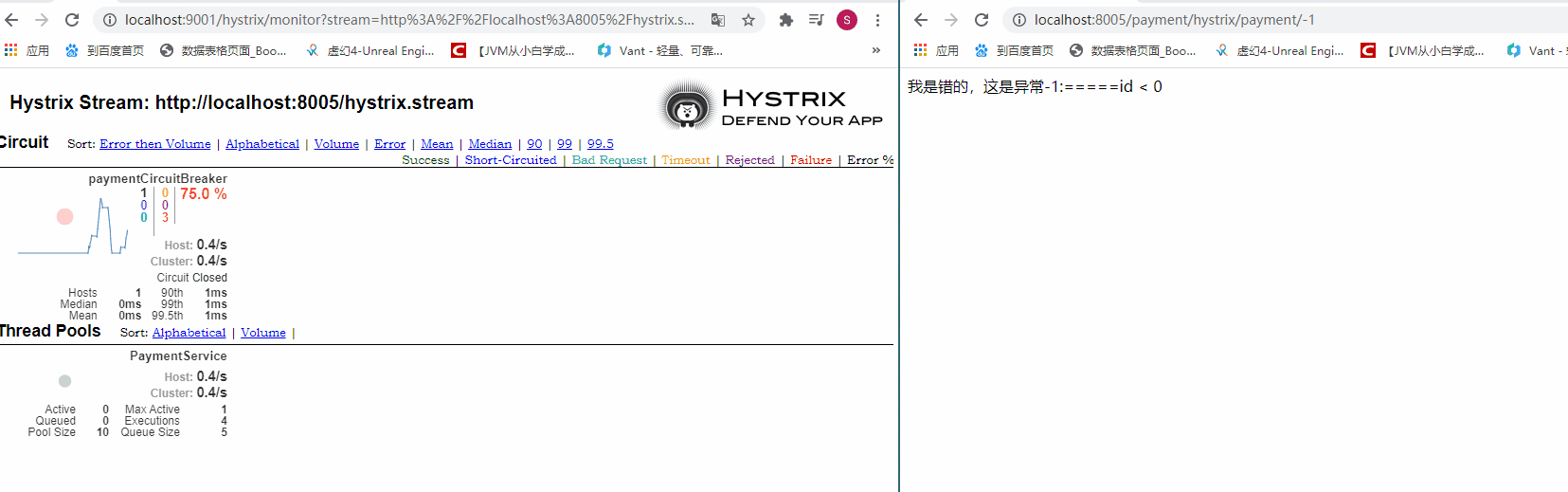
Task: Sort thread pools by Volume
Action: tap(263, 333)
